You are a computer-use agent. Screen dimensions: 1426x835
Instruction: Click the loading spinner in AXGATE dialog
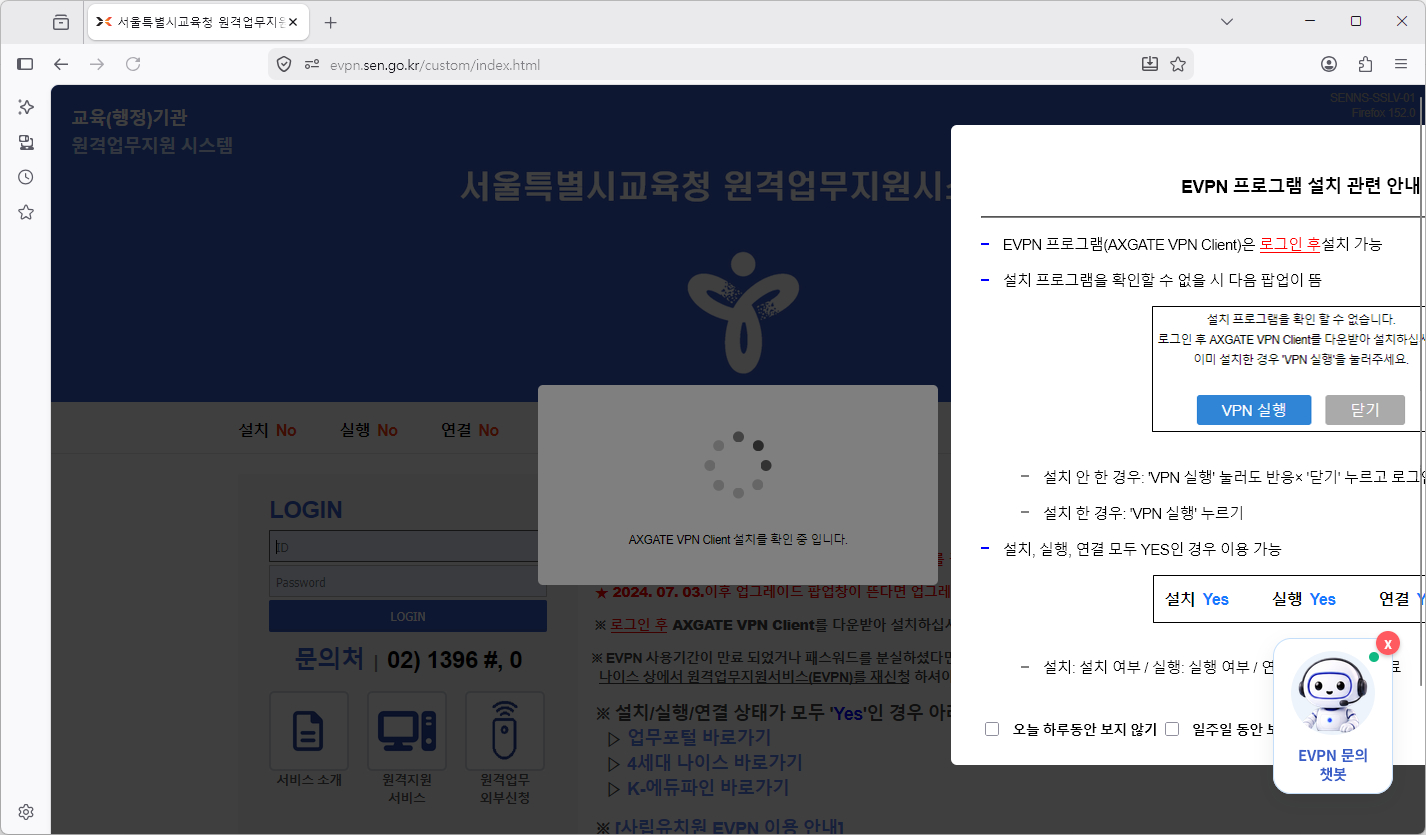click(x=738, y=465)
